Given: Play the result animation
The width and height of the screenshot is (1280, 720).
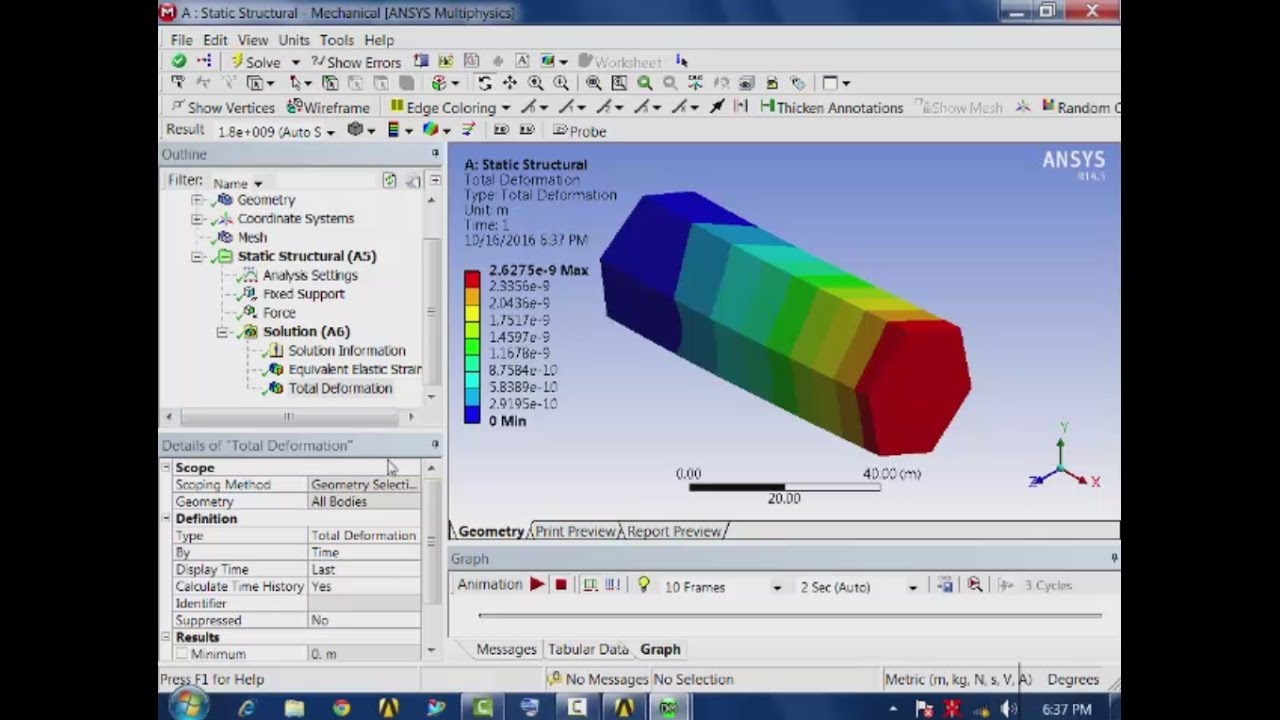Looking at the screenshot, I should coord(537,585).
